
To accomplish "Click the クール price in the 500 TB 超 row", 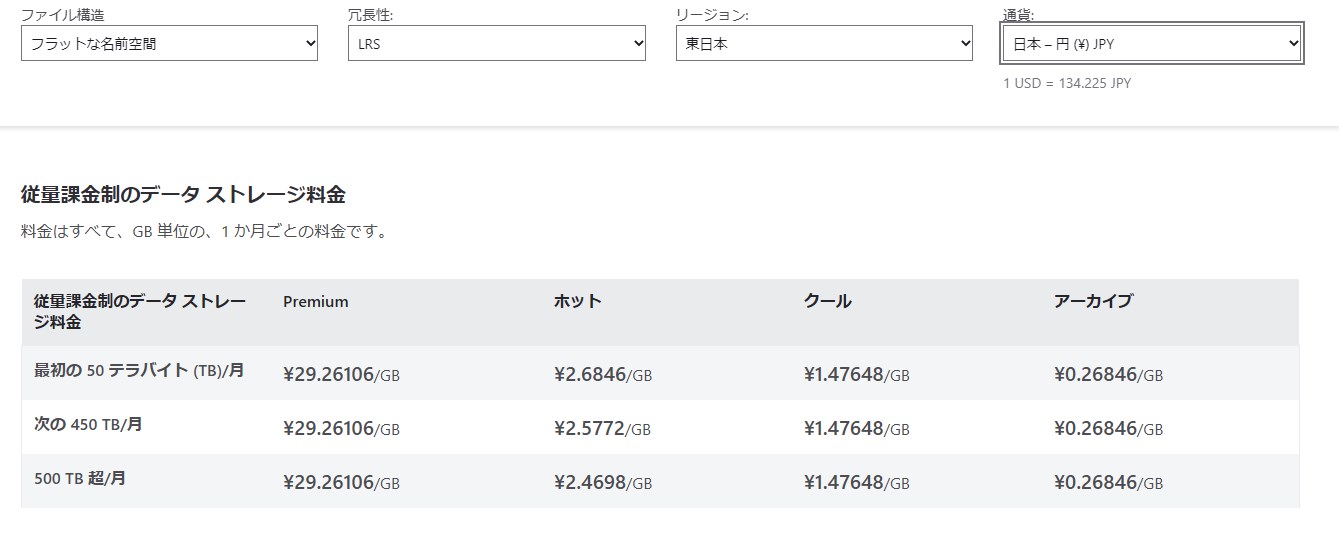I will 856,483.
